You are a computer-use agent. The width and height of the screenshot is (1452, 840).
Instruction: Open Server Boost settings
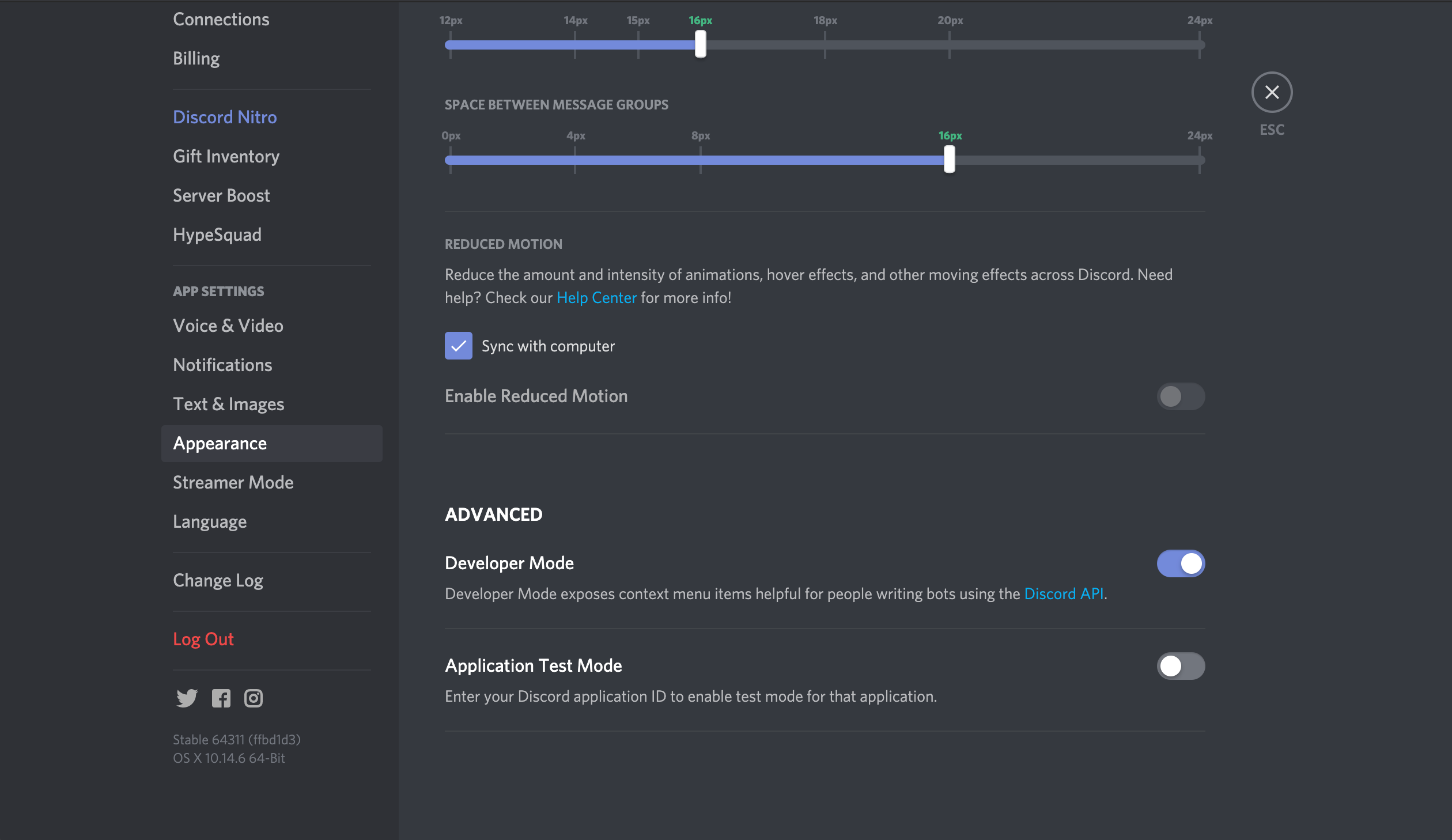click(272, 196)
